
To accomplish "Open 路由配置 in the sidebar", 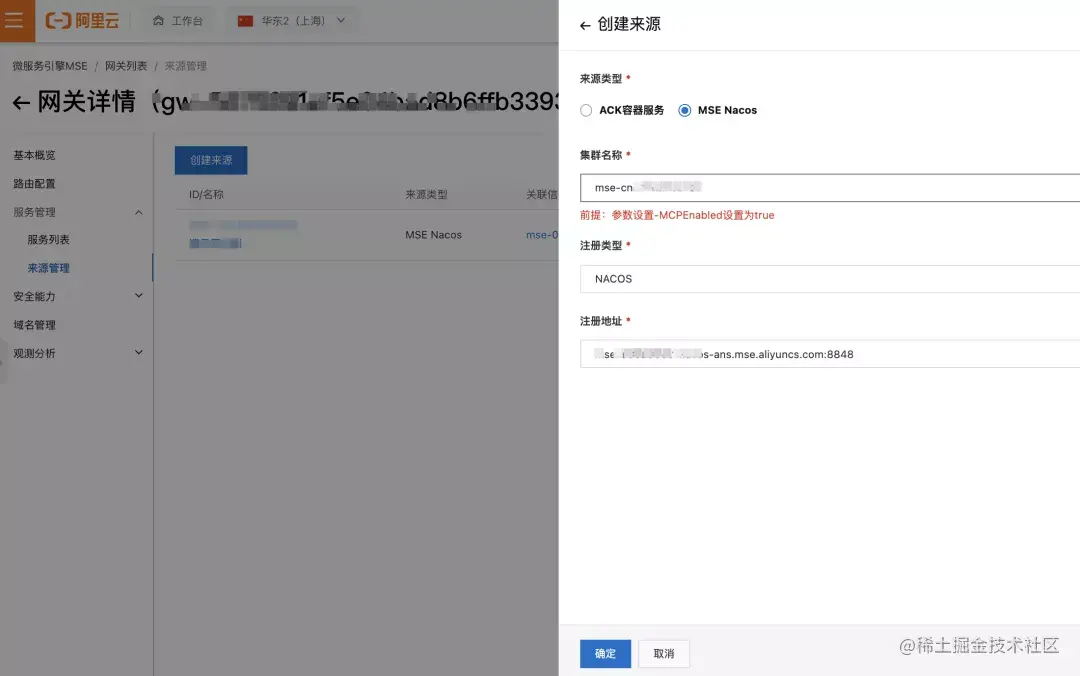I will pyautogui.click(x=34, y=183).
